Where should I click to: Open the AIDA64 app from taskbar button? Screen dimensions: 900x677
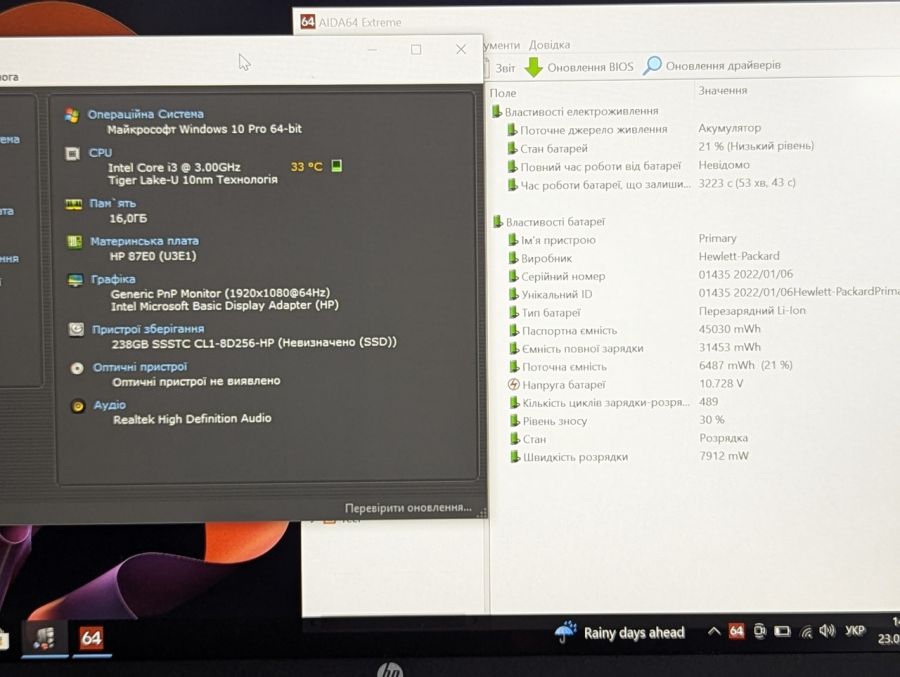[91, 637]
